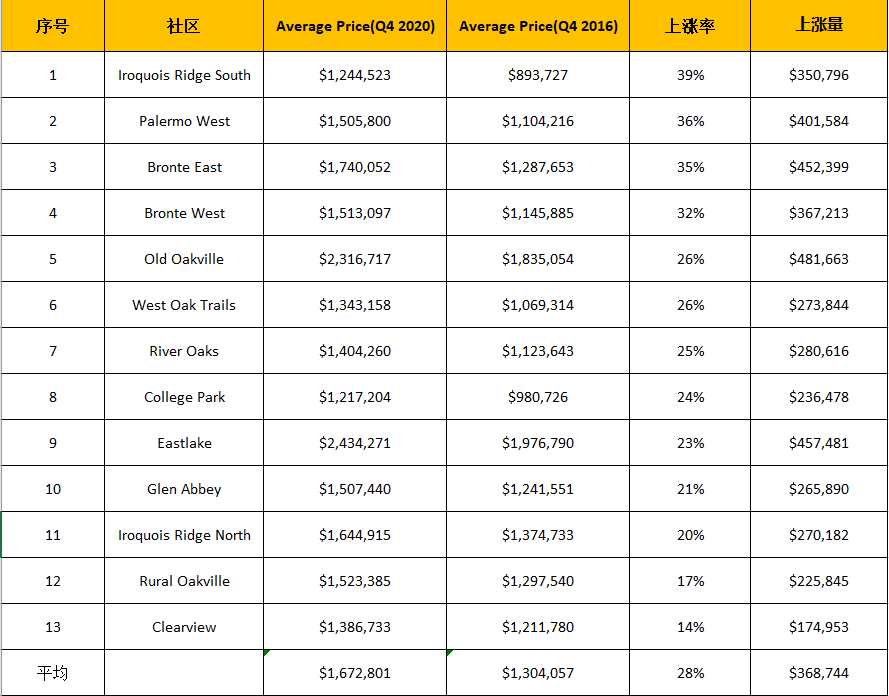Screen dimensions: 889x696
Task: Click the 上涨率 column header
Action: 690,26
